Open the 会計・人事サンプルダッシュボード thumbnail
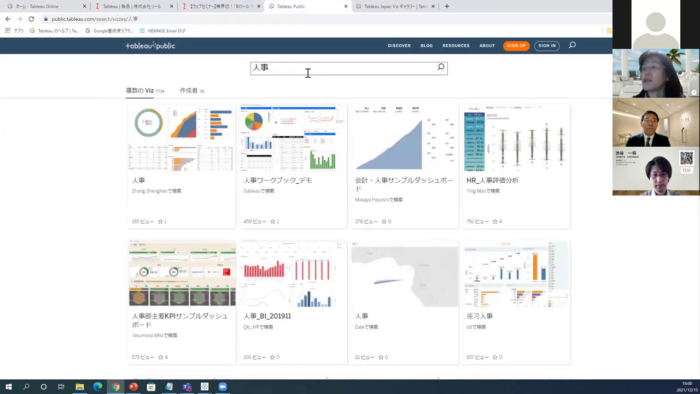The width and height of the screenshot is (700, 394). [x=404, y=138]
